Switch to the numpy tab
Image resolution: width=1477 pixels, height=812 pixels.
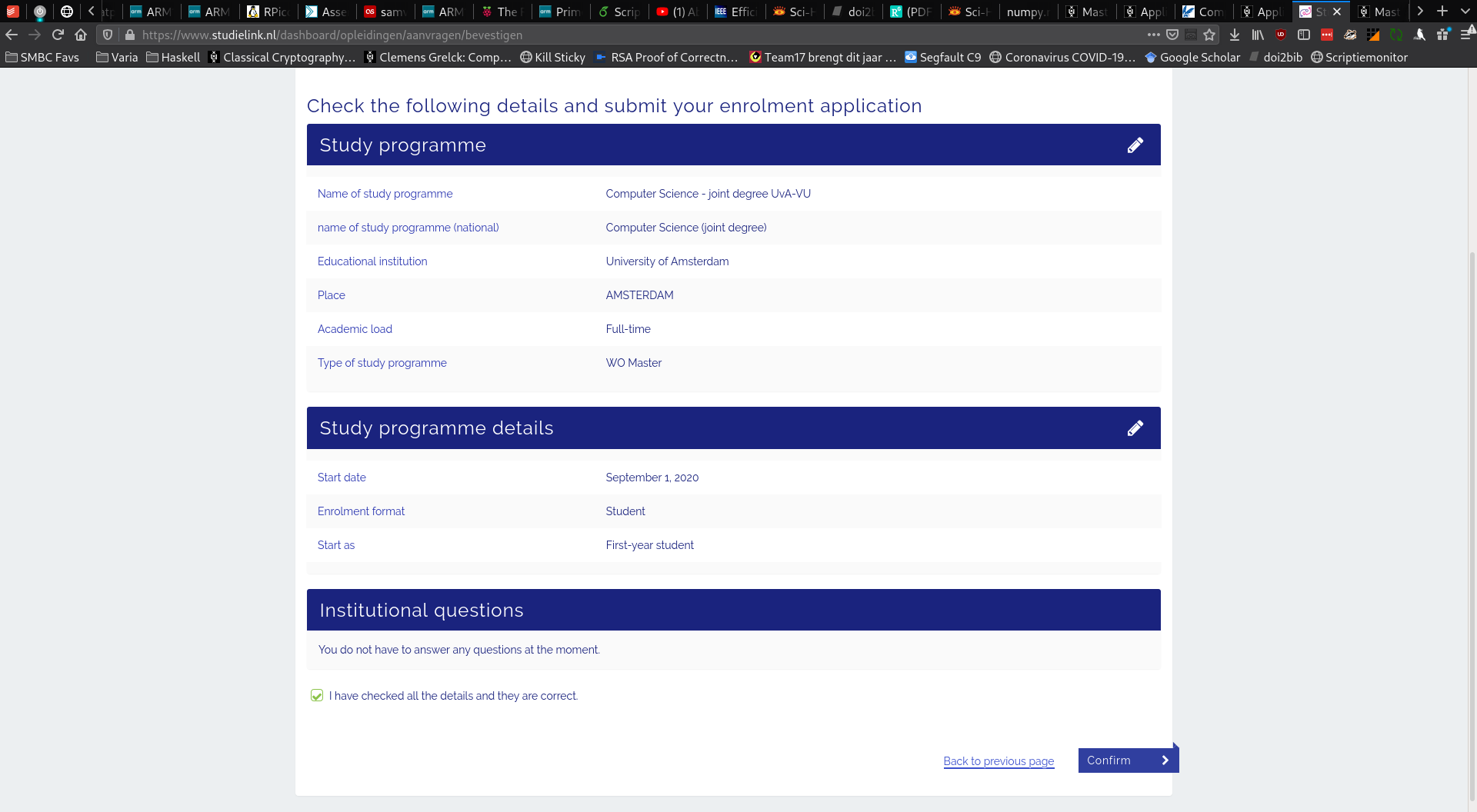coord(1027,12)
